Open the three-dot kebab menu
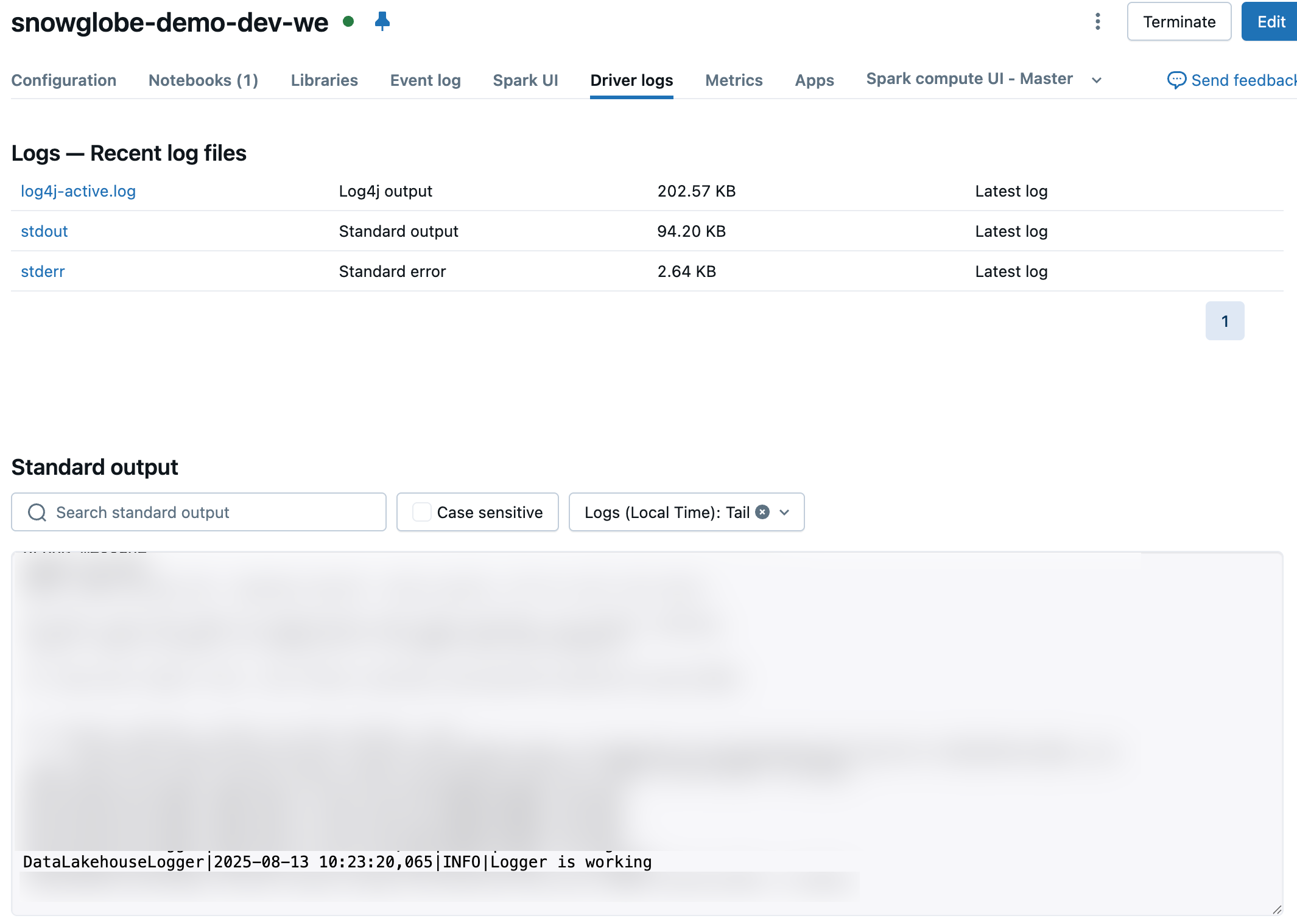The image size is (1297, 924). [x=1097, y=22]
